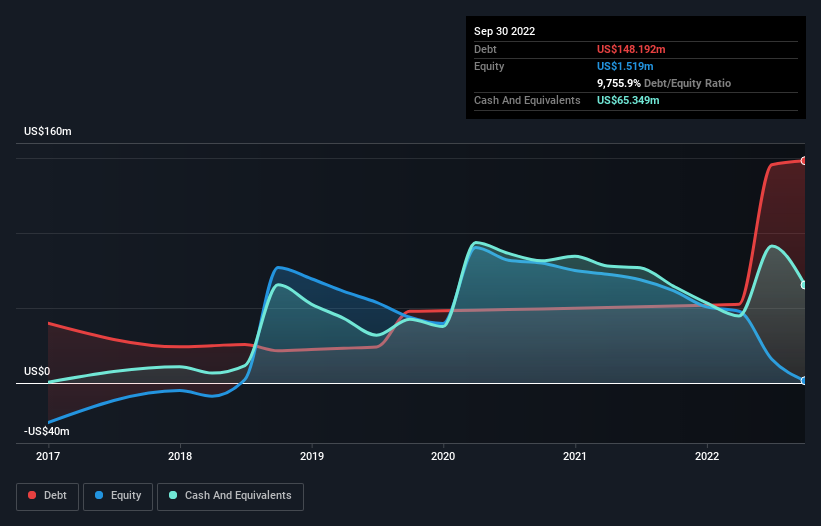Click the US$1.519m equity value

tap(625, 66)
